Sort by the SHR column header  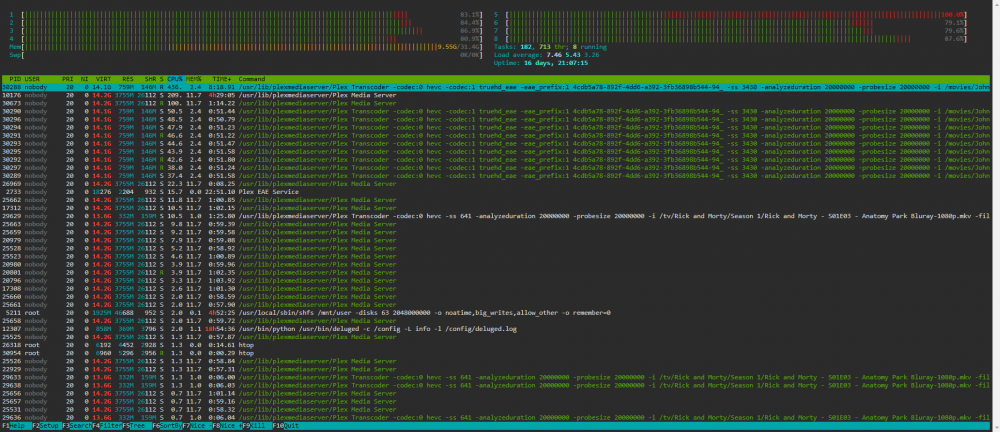(151, 78)
